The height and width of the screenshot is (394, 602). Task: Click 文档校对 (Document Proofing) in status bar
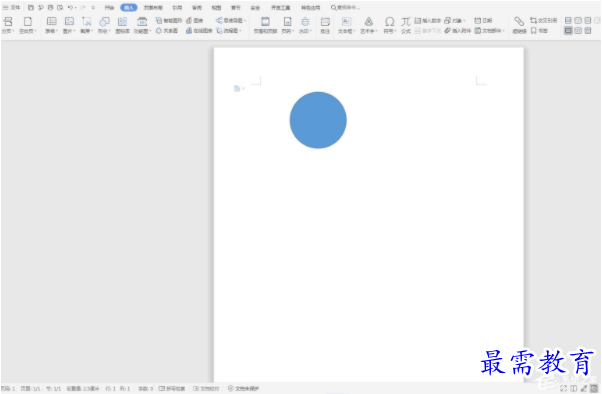click(x=207, y=389)
